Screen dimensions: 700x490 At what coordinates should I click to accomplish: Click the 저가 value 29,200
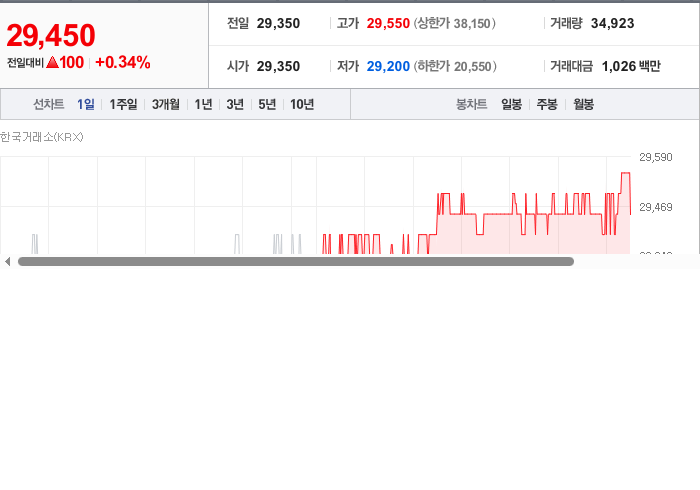pyautogui.click(x=388, y=66)
